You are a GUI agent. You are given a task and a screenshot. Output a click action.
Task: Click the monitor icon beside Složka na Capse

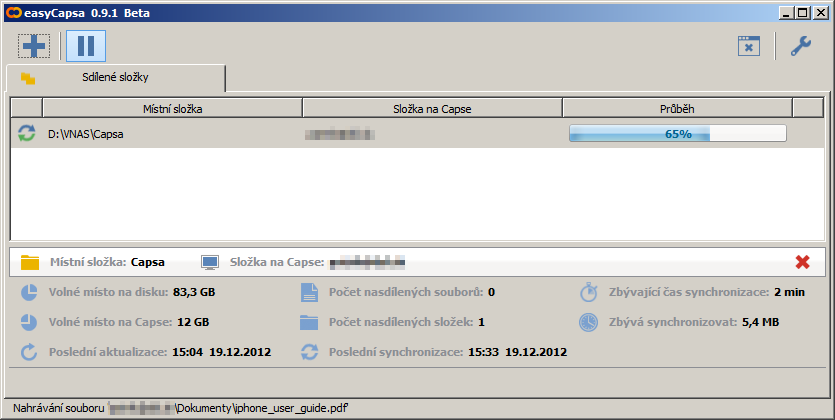pos(210,262)
